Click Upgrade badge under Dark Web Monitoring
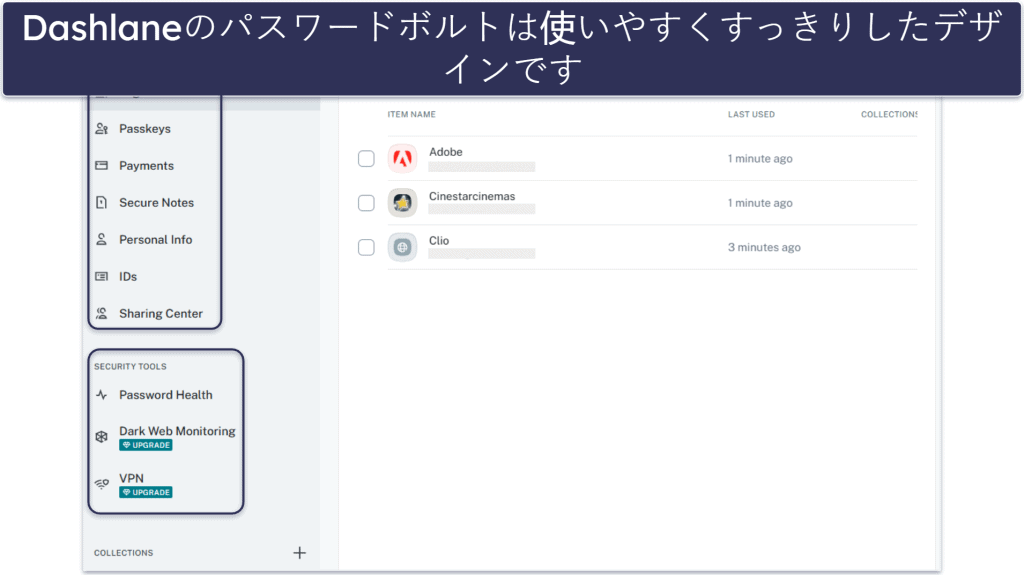Screen dimensions: 1024x575 [146, 445]
